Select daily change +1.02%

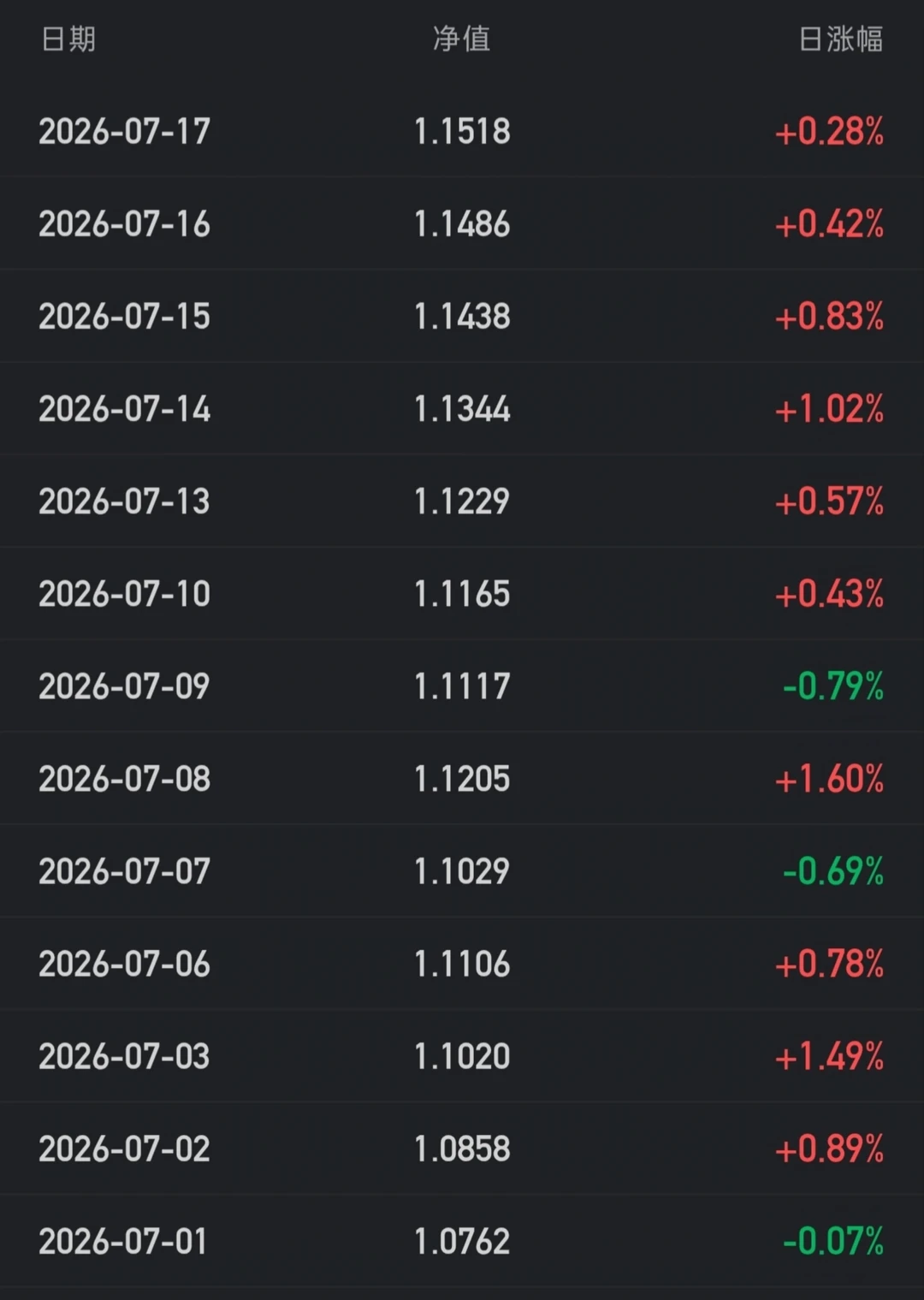pyautogui.click(x=829, y=409)
